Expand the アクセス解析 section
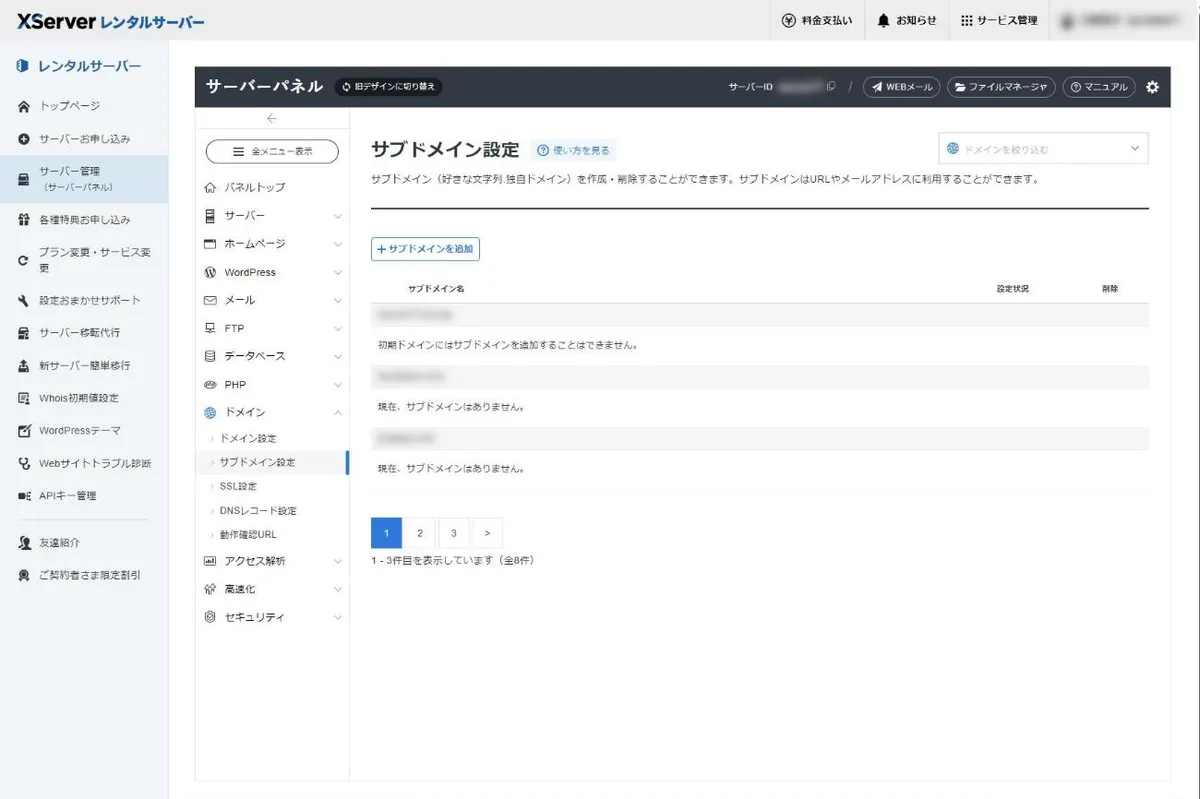The height and width of the screenshot is (799, 1200). [272, 561]
